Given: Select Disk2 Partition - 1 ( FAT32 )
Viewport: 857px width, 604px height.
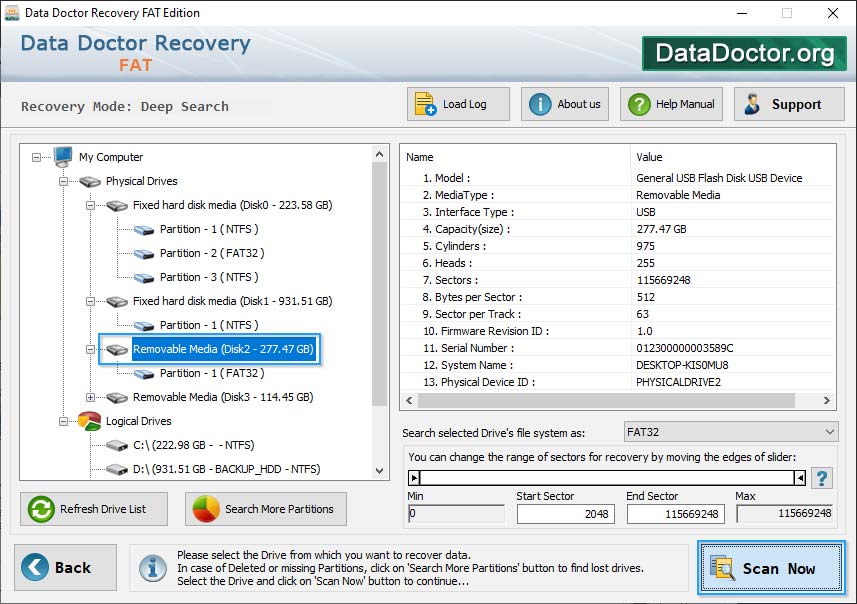Looking at the screenshot, I should click(212, 373).
